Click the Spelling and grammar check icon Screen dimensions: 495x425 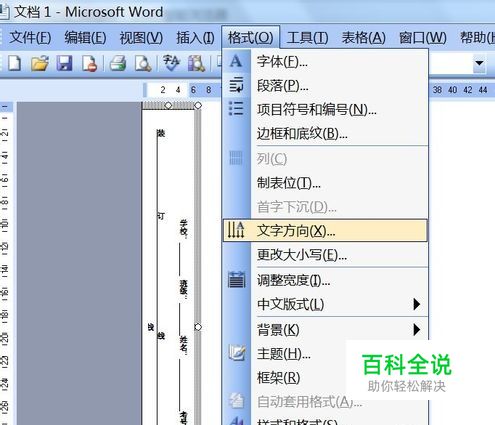[171, 63]
